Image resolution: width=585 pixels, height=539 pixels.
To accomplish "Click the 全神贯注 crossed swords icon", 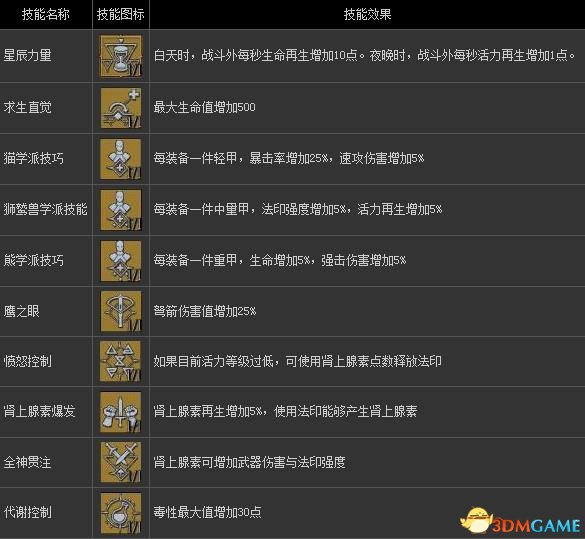I will point(121,462).
